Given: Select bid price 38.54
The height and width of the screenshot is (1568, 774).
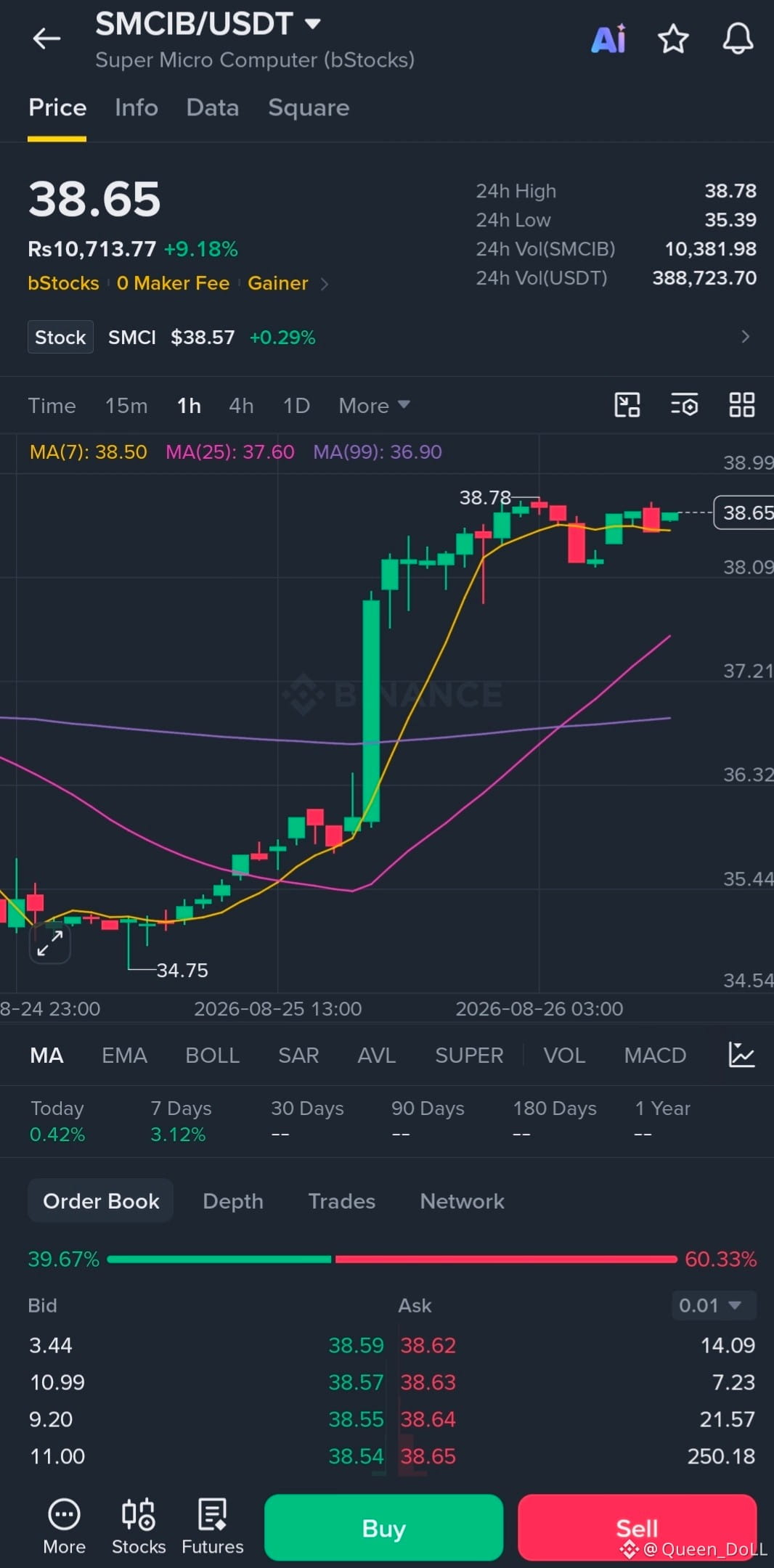Looking at the screenshot, I should tap(356, 1456).
